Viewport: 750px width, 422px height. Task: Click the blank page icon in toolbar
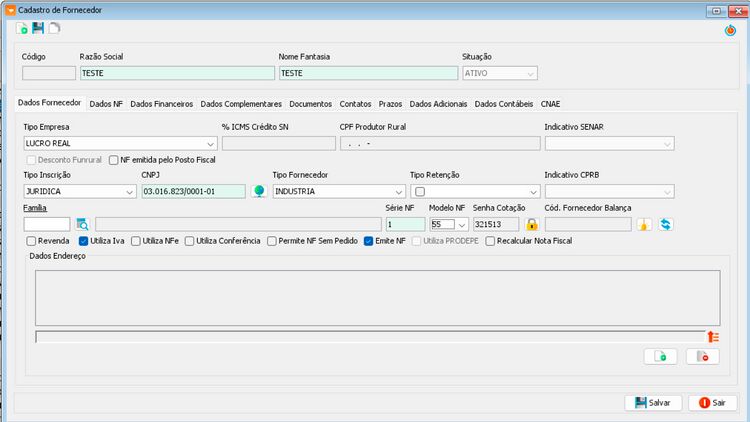54,28
